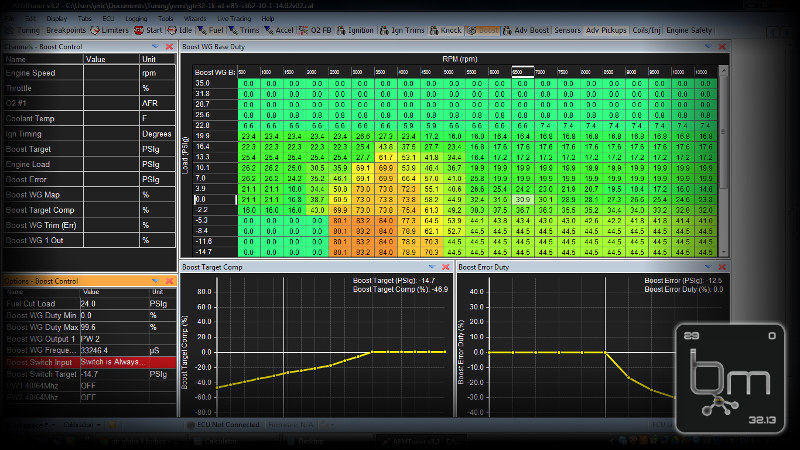Open the Adv Boost tab icon

[508, 31]
